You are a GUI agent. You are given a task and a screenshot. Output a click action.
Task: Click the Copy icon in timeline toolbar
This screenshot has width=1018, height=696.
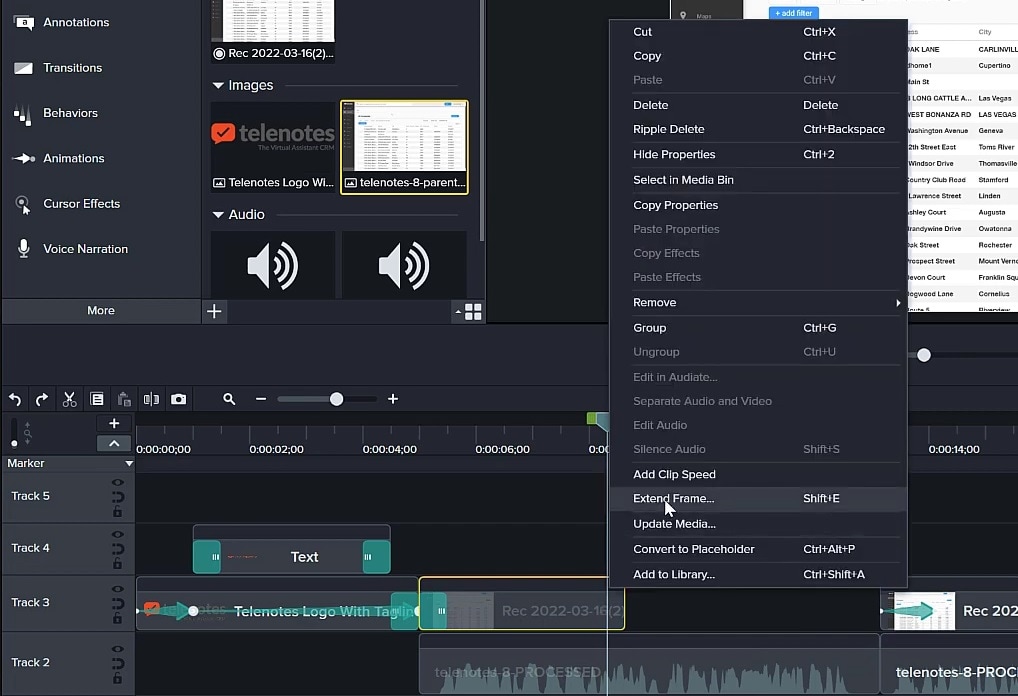pos(97,399)
